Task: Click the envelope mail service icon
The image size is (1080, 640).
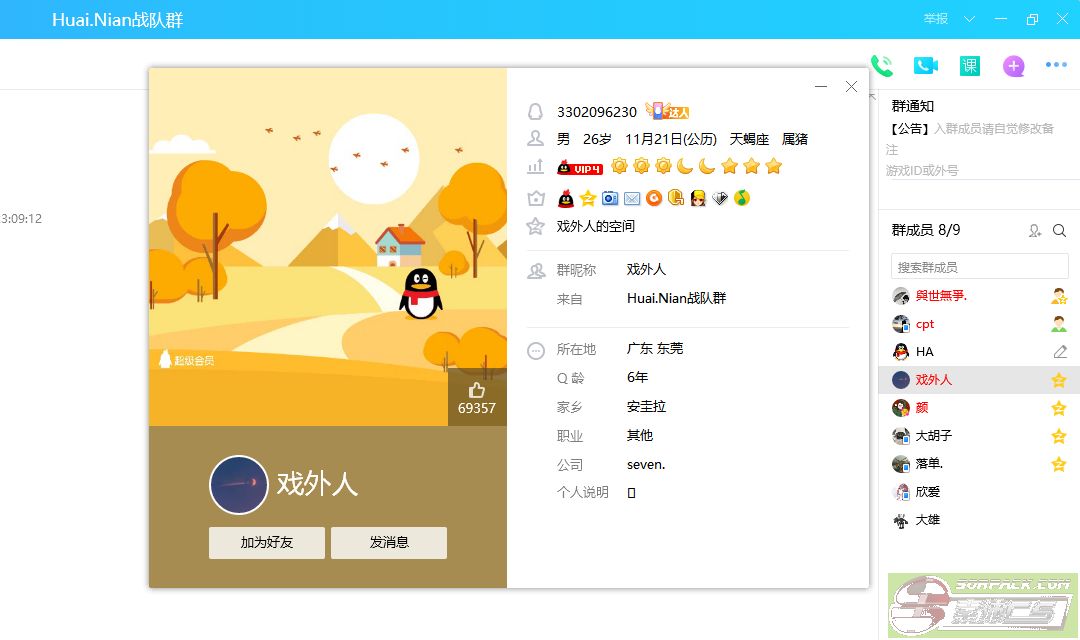Action: (x=632, y=199)
